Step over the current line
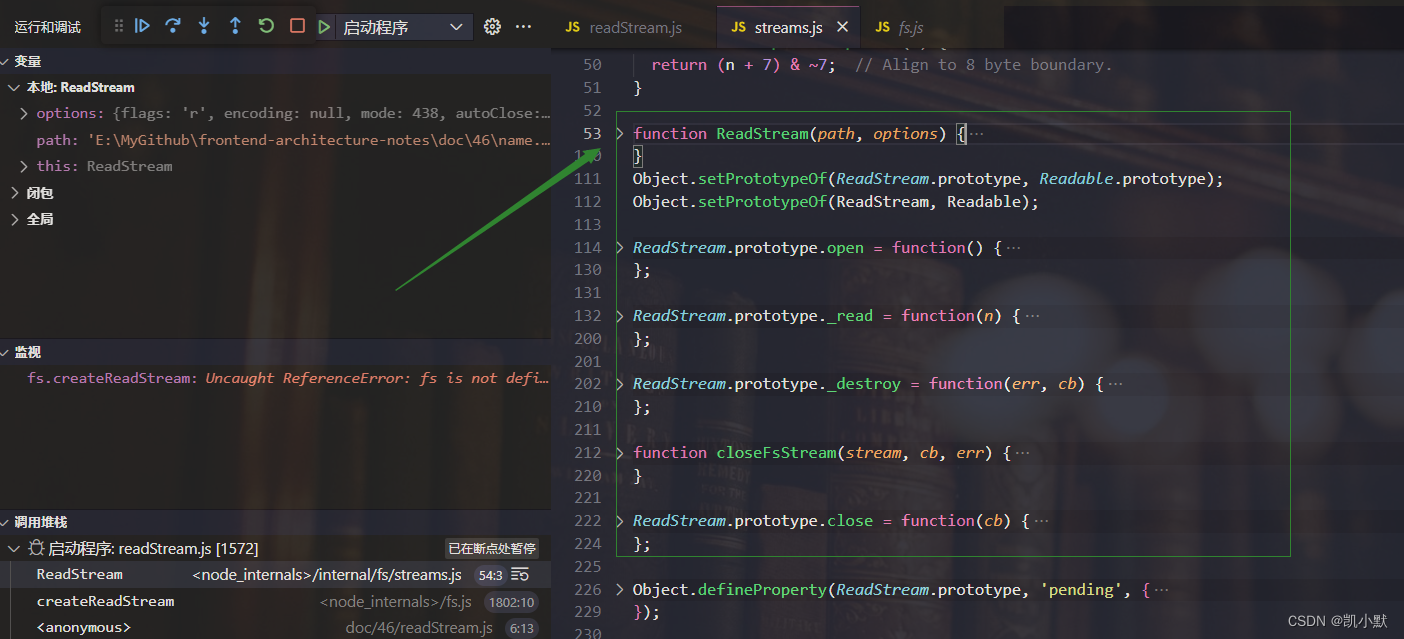The height and width of the screenshot is (639, 1404). pos(173,26)
